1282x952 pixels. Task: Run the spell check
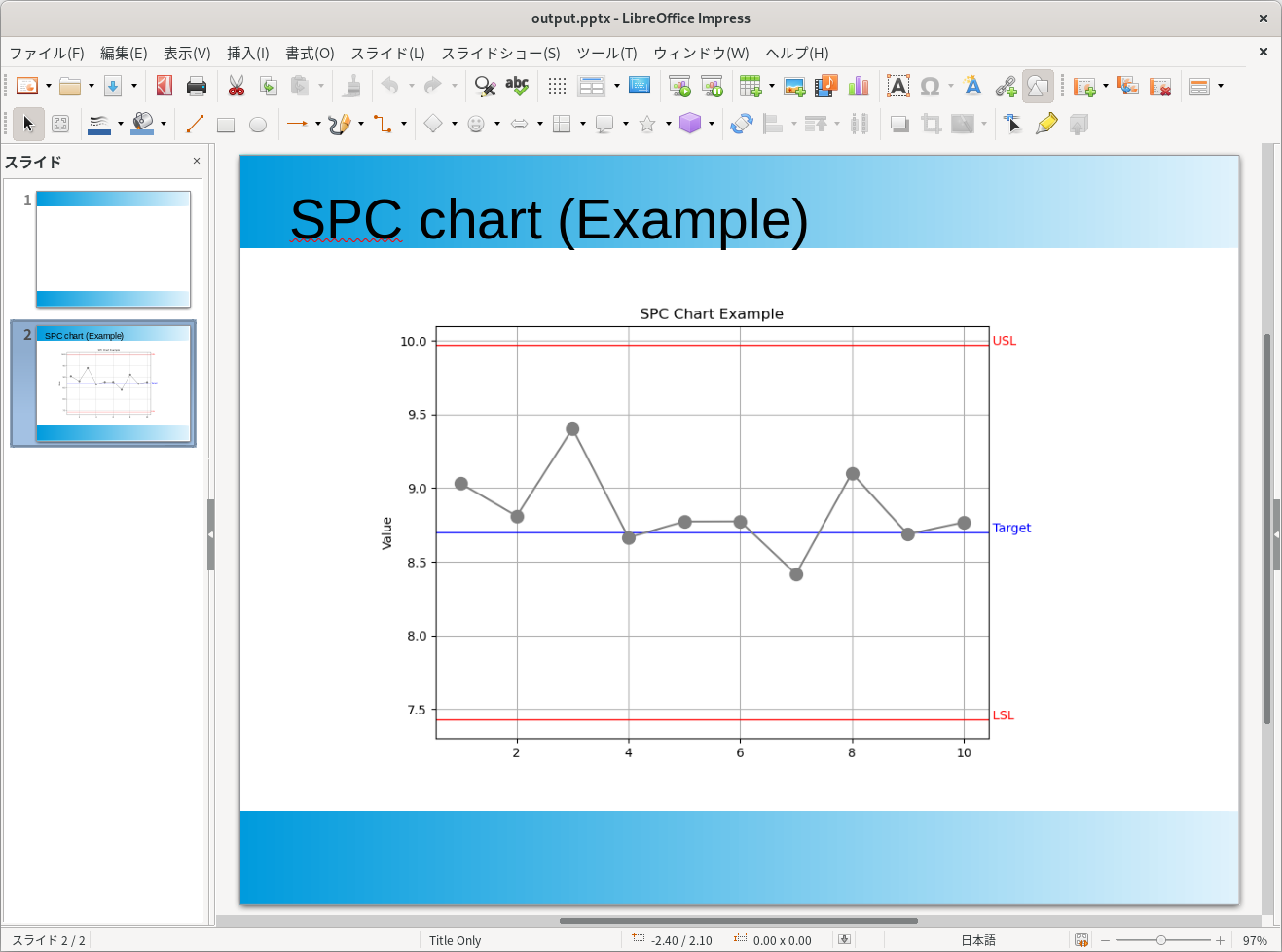[516, 86]
